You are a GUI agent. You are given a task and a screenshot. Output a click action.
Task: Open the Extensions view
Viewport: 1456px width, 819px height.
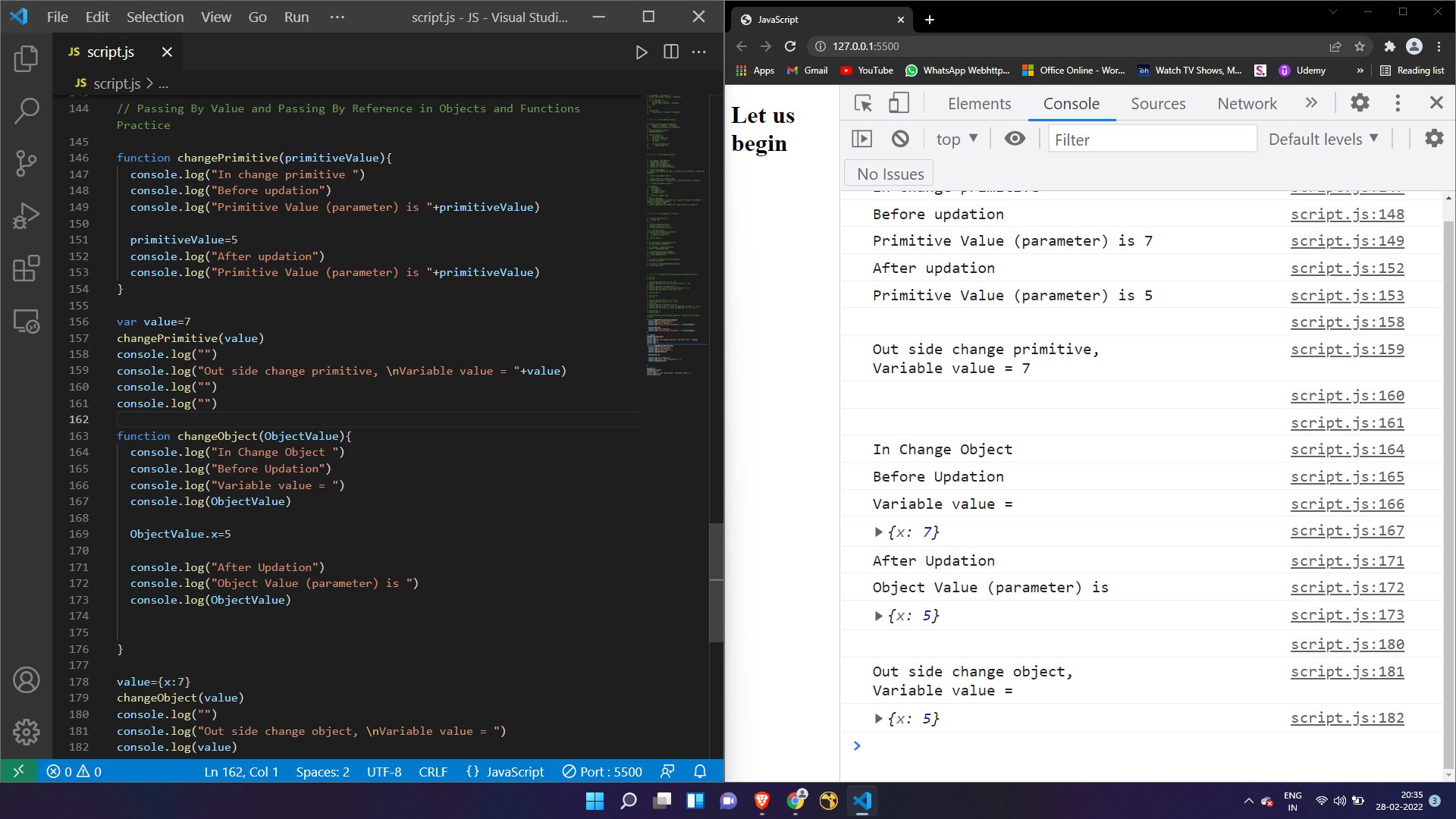[x=26, y=268]
